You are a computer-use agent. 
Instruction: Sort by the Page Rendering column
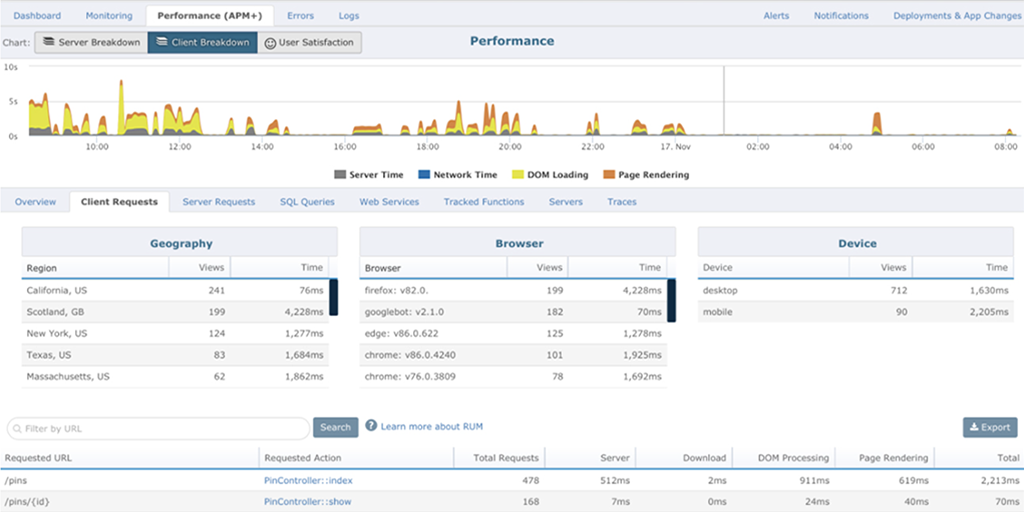[885, 458]
